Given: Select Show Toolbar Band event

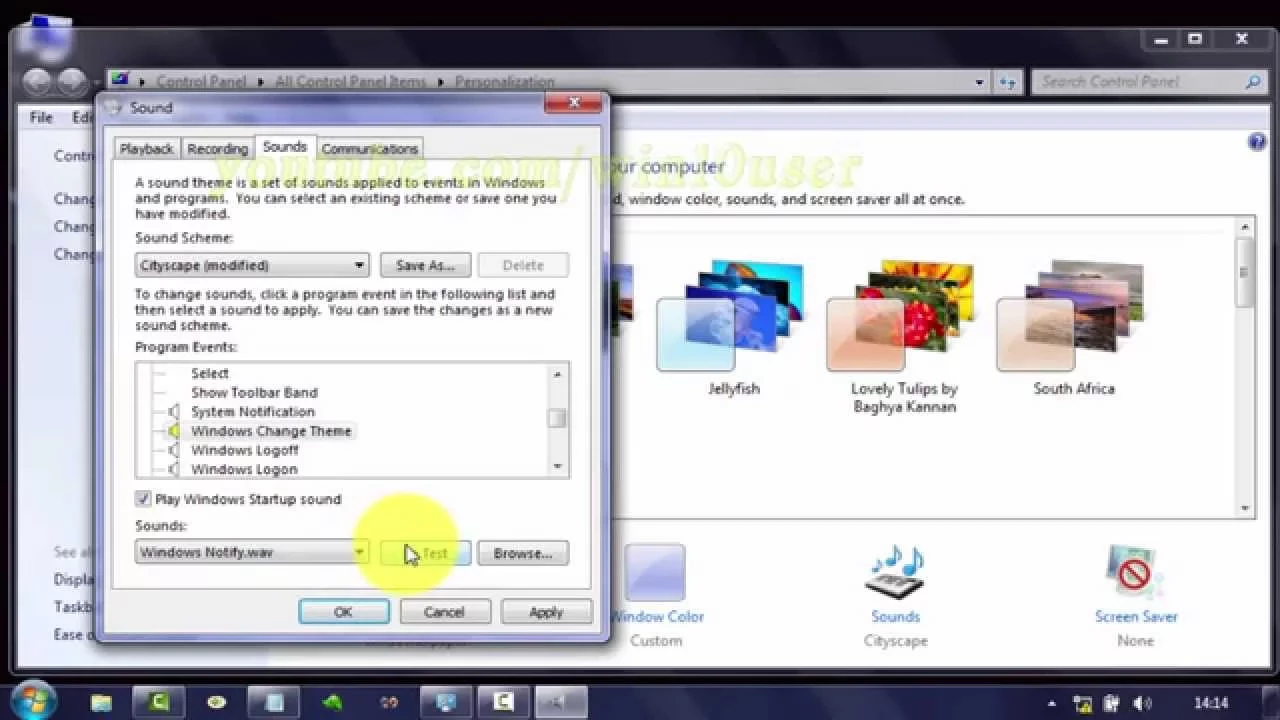Looking at the screenshot, I should tap(254, 392).
